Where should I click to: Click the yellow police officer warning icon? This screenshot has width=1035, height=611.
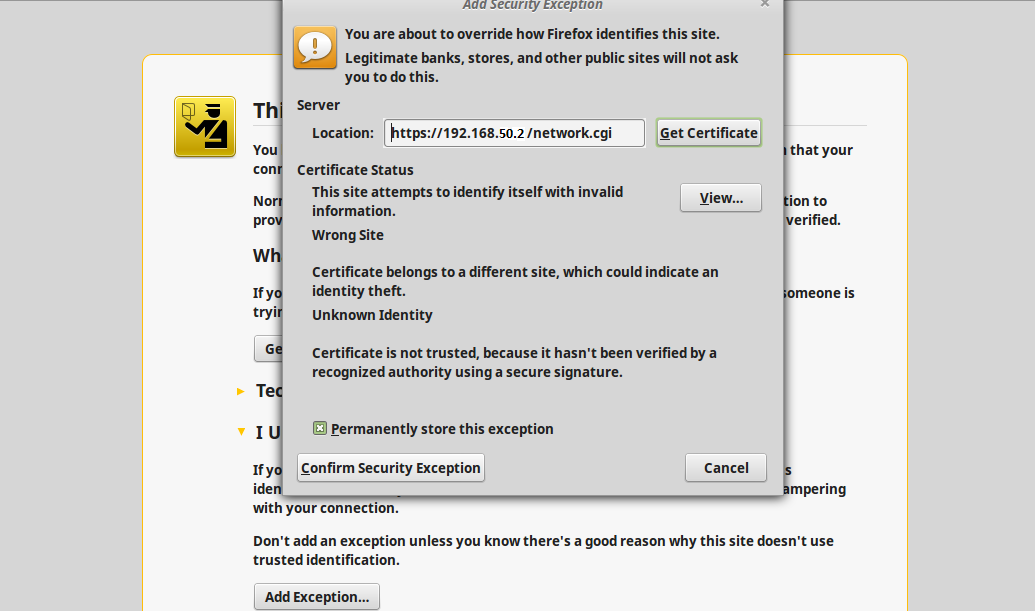tap(205, 127)
